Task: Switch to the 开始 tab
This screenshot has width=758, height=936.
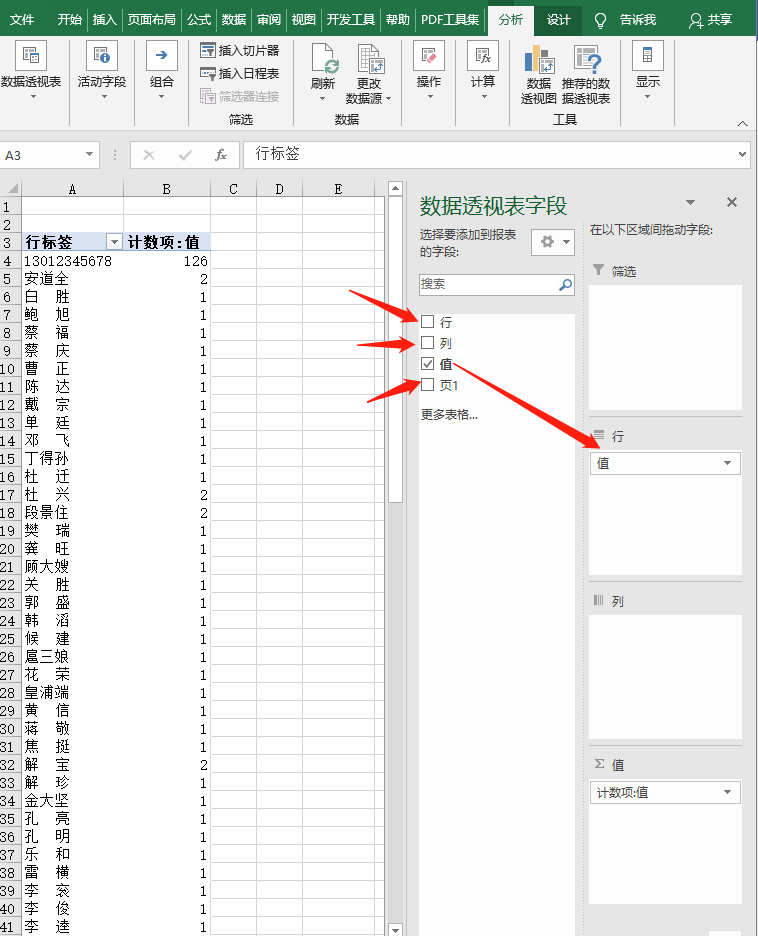Action: (69, 20)
